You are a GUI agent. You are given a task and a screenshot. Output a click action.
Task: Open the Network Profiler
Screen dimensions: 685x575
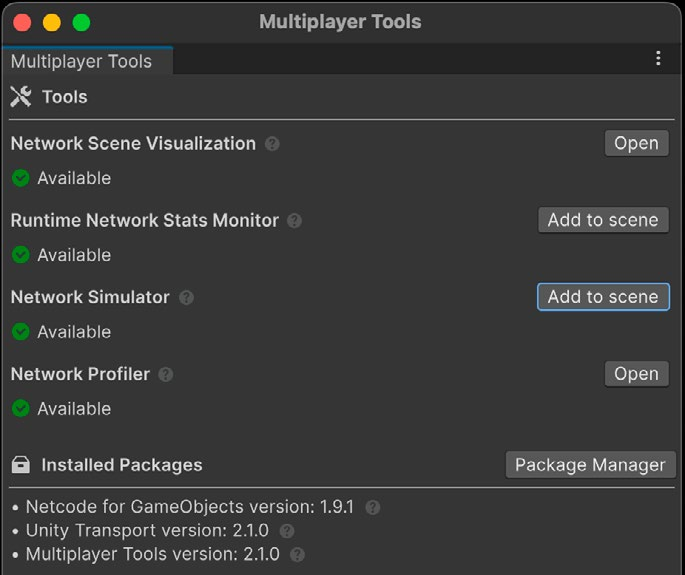[x=637, y=374]
